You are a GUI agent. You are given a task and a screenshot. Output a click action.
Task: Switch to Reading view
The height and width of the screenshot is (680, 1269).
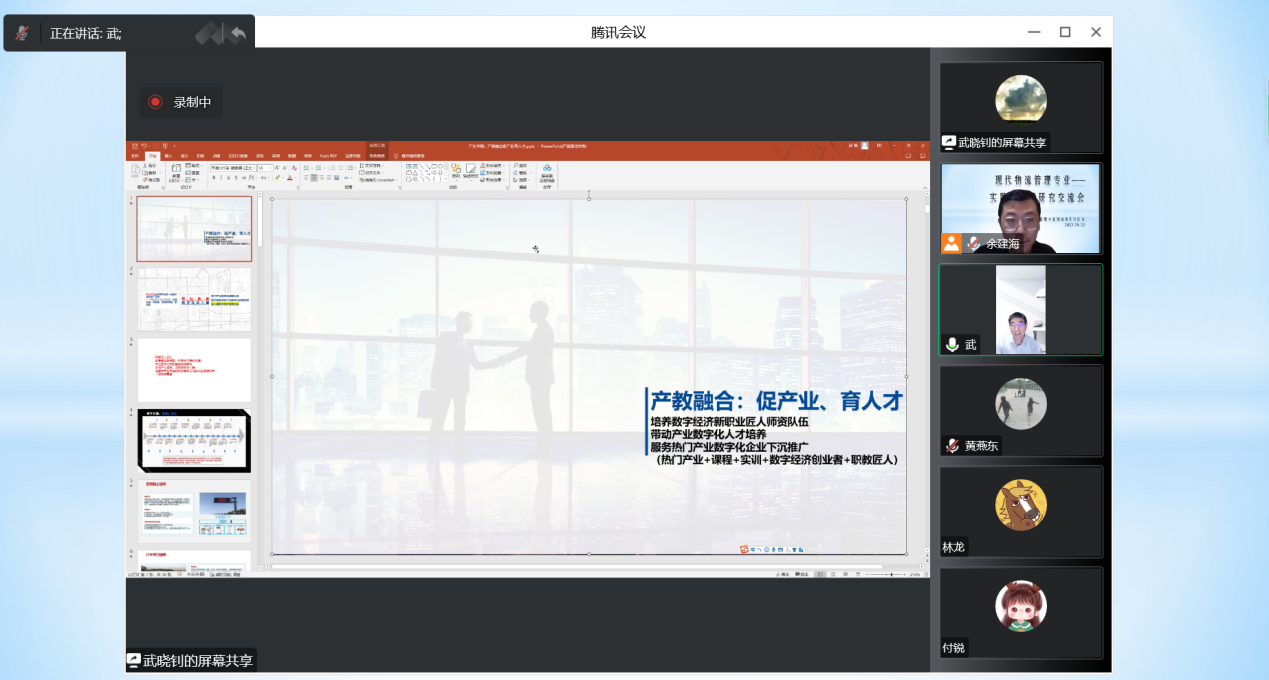845,574
